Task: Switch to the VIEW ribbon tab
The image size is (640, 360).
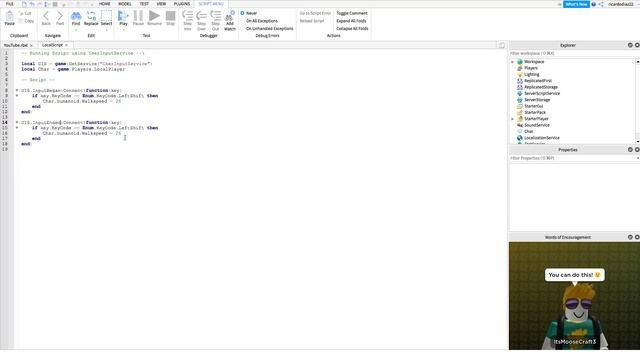Action: pyautogui.click(x=161, y=4)
